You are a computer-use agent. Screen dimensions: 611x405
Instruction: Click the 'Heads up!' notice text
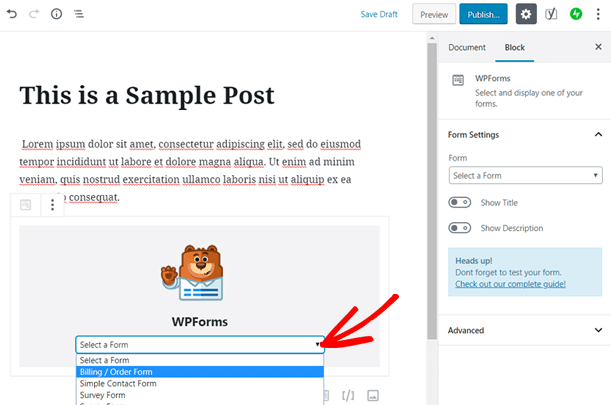pos(473,260)
